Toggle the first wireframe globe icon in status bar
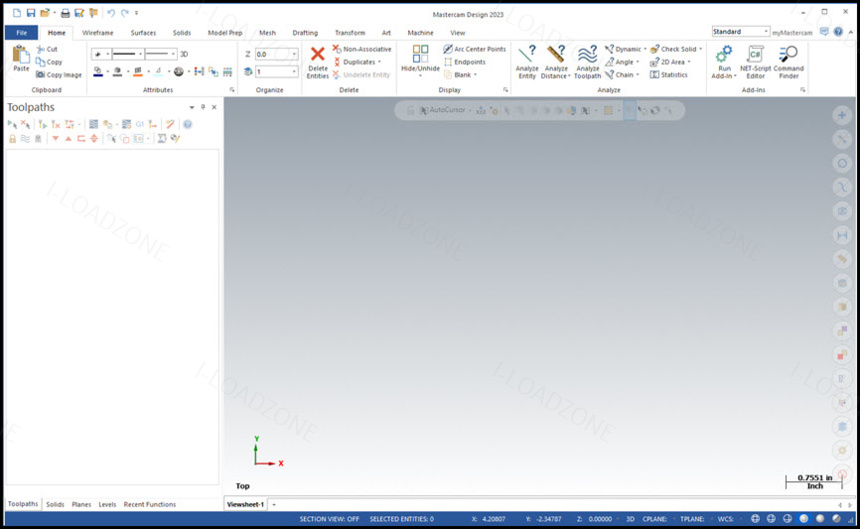The image size is (860, 529). point(755,519)
